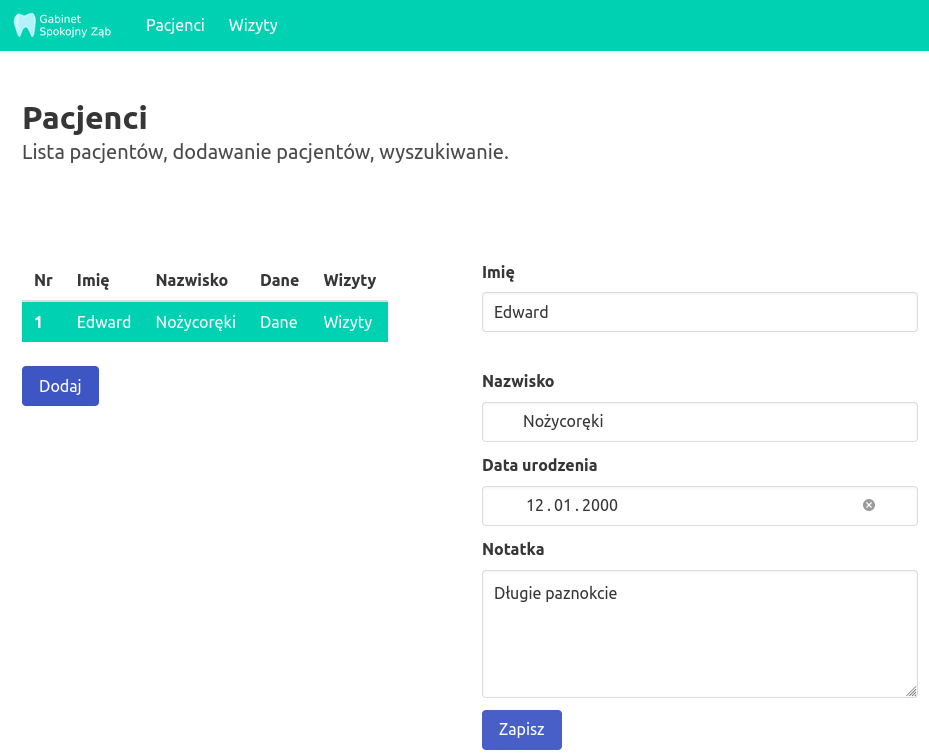Open Dane link in Edward's row

(279, 322)
